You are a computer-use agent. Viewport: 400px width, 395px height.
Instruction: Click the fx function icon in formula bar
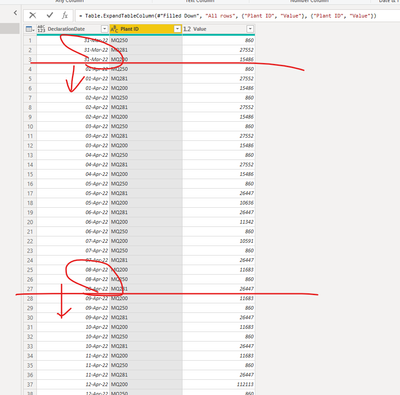pos(65,15)
